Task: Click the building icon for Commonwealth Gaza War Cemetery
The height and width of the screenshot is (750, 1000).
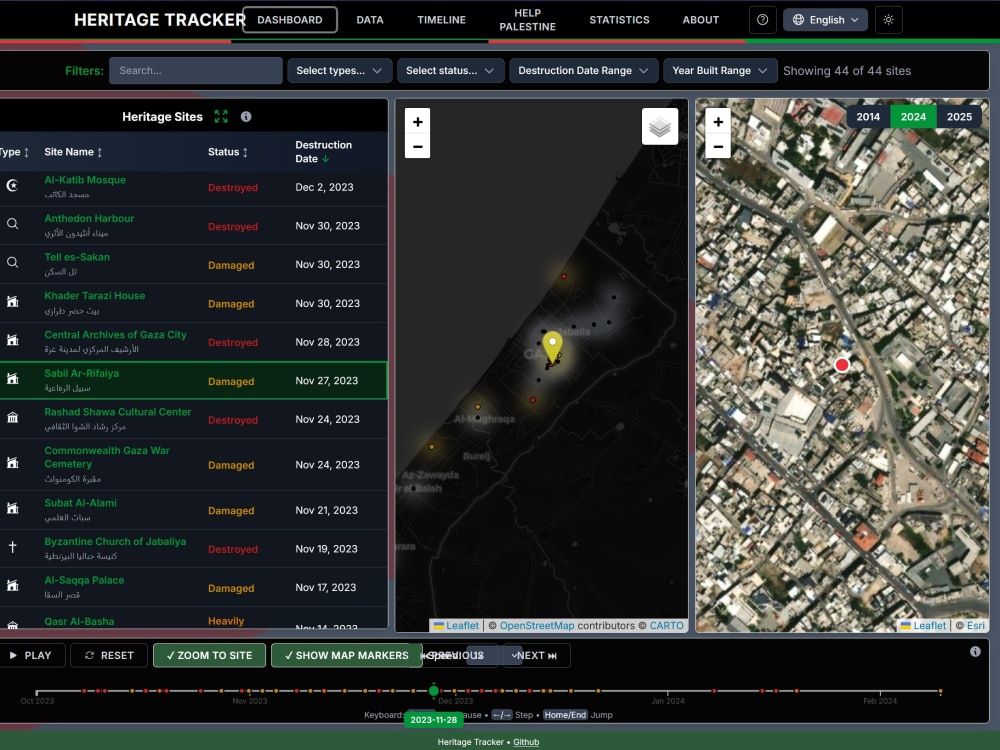Action: 12,463
